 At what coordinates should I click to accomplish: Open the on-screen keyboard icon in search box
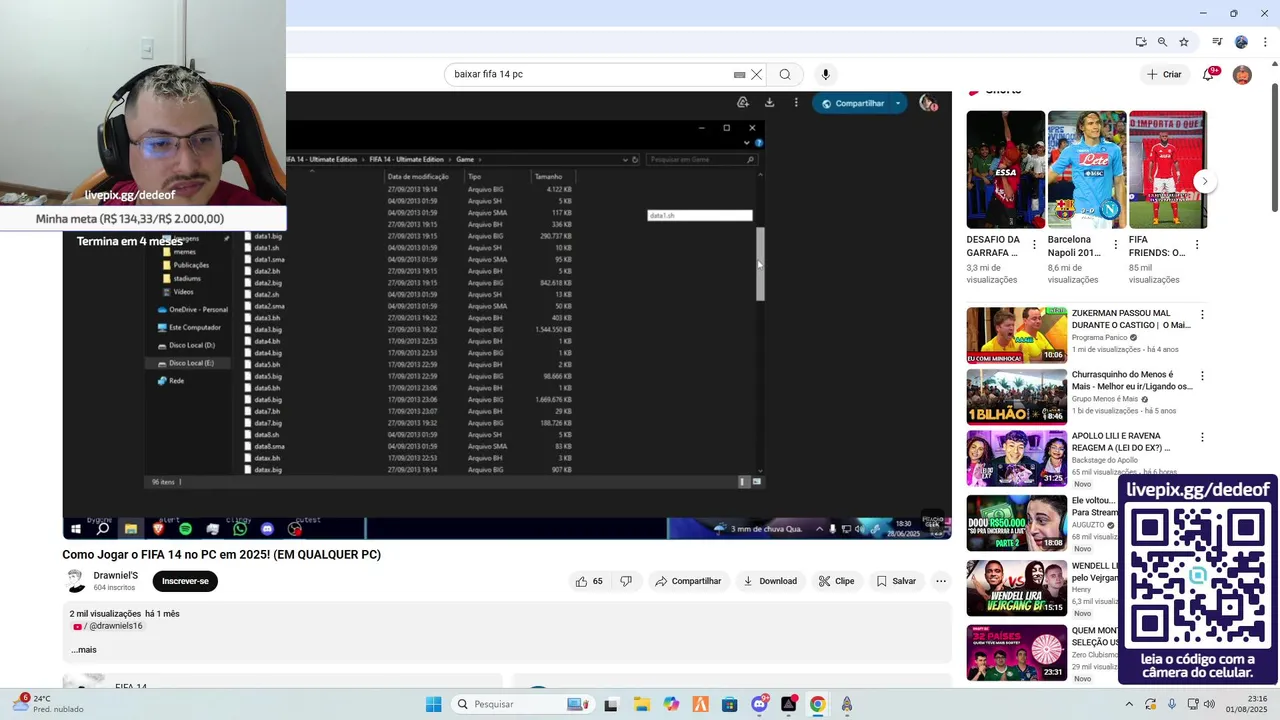click(x=739, y=74)
